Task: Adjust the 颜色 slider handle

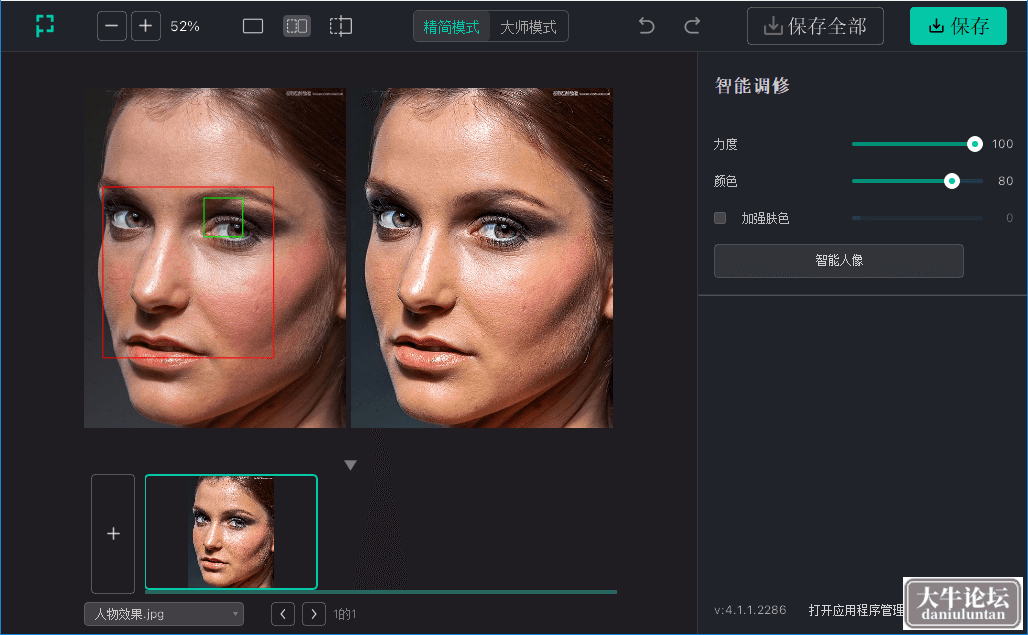Action: pos(951,181)
